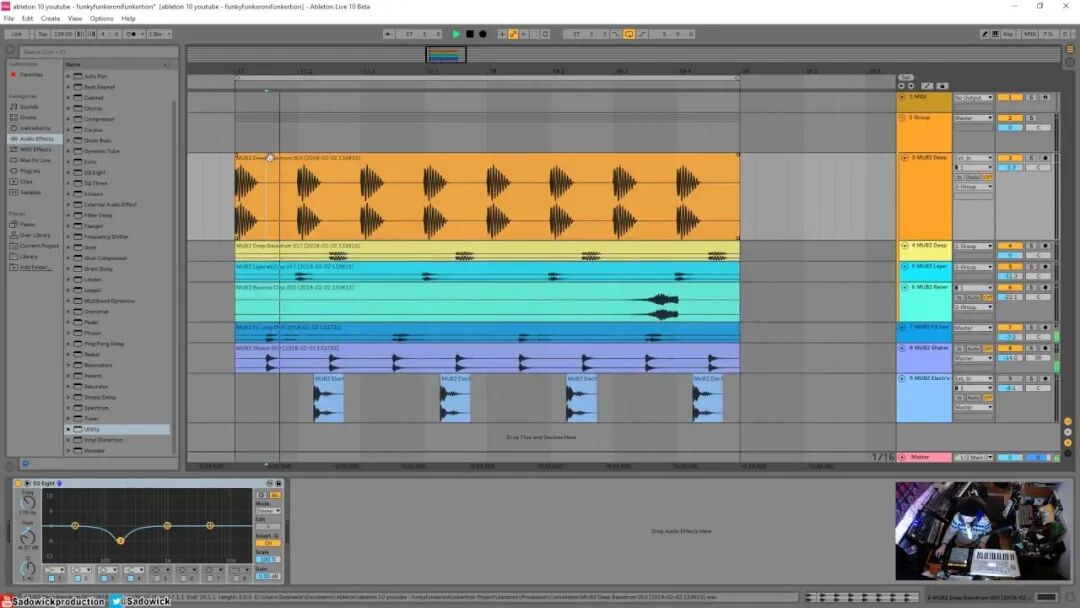Click EQ Eight filter band 2 node
Image resolution: width=1080 pixels, height=608 pixels.
click(x=121, y=541)
